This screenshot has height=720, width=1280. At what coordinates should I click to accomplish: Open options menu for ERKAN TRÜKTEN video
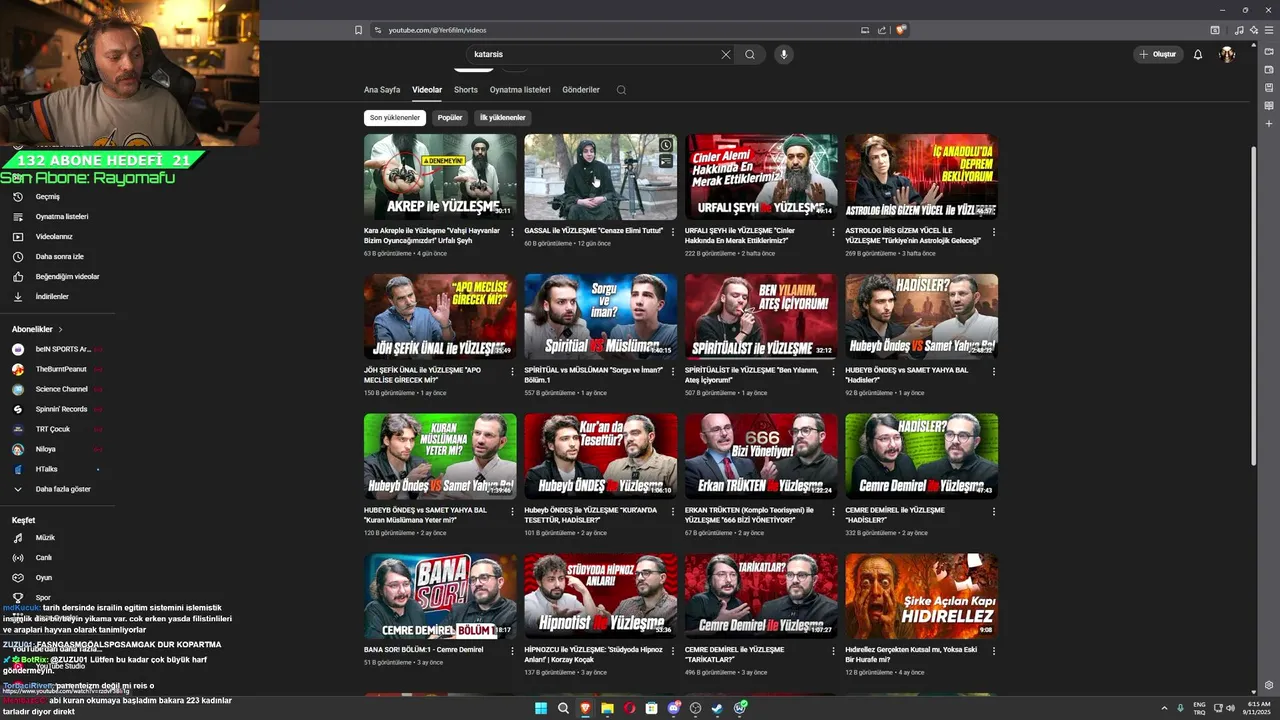click(833, 512)
